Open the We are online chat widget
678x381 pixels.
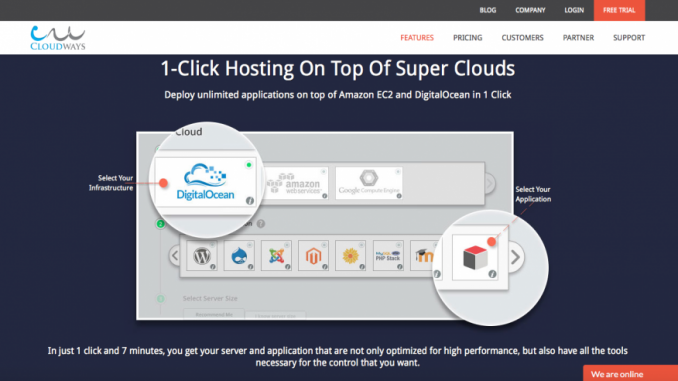coord(630,374)
